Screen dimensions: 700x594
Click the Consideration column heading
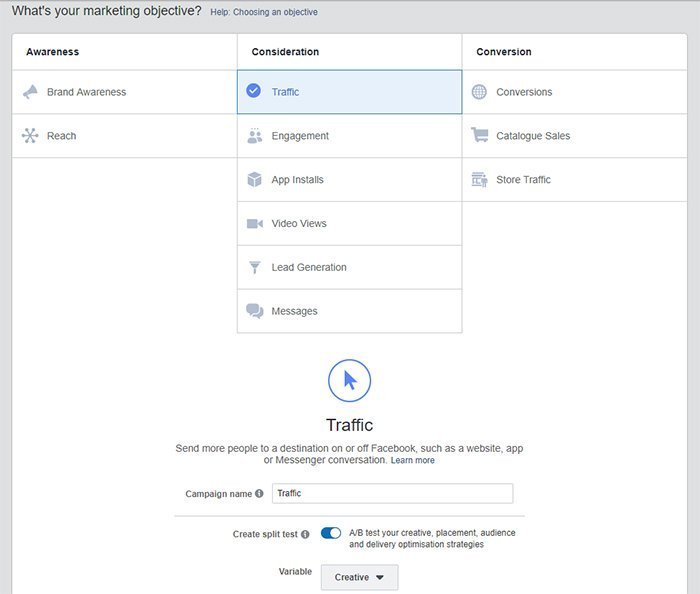[x=285, y=52]
